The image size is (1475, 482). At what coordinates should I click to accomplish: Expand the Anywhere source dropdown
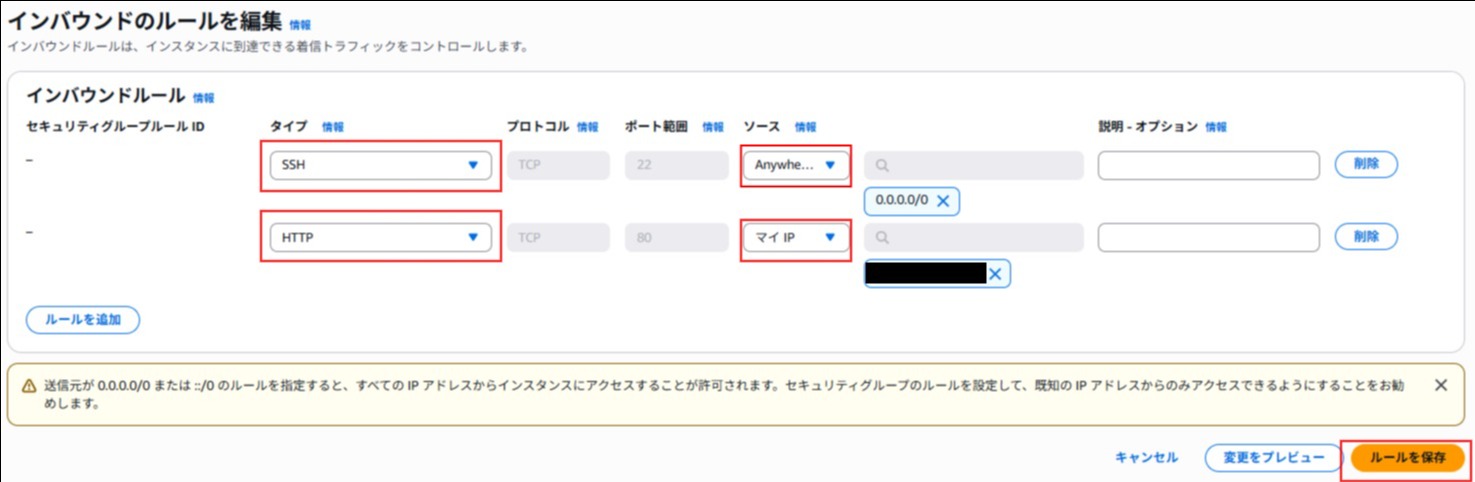795,165
